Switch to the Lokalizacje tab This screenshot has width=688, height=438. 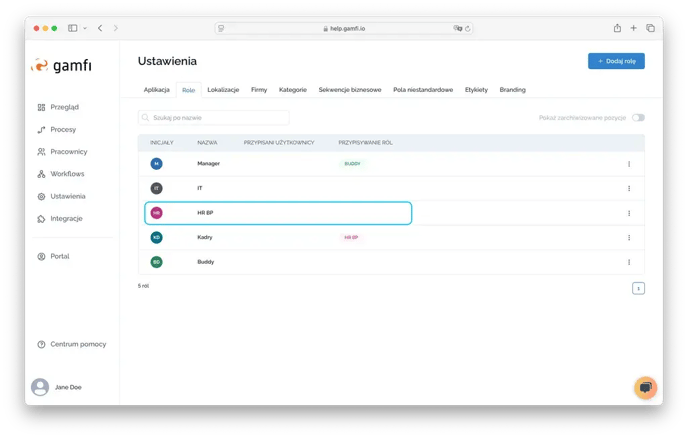[223, 90]
